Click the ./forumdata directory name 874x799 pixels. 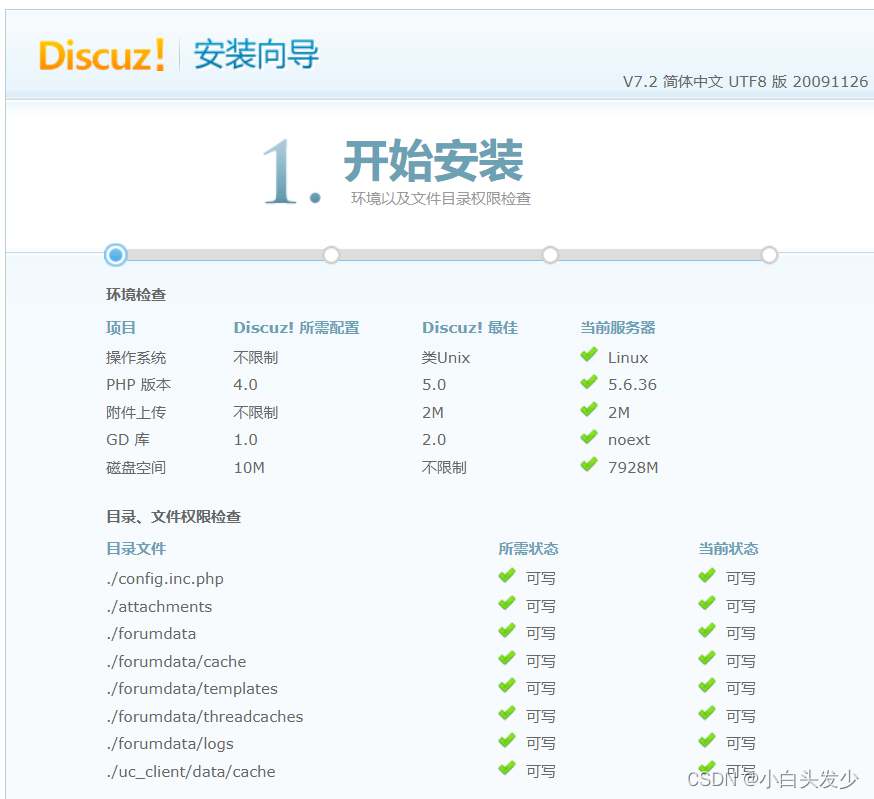click(x=151, y=634)
